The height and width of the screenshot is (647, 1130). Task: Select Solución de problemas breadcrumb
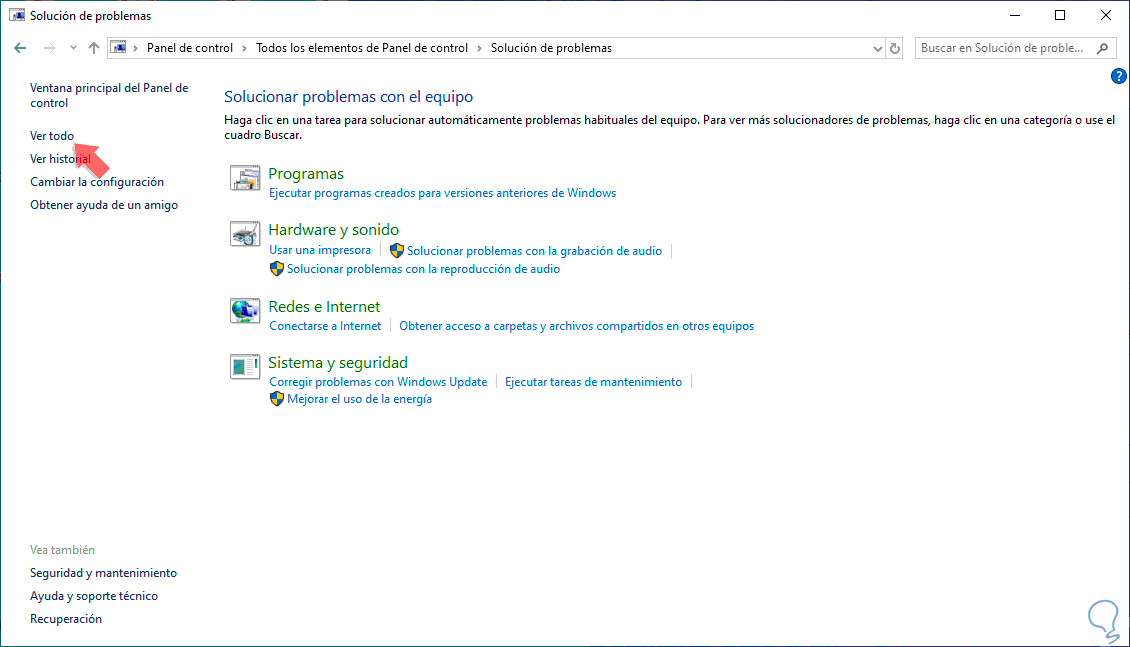click(x=551, y=48)
